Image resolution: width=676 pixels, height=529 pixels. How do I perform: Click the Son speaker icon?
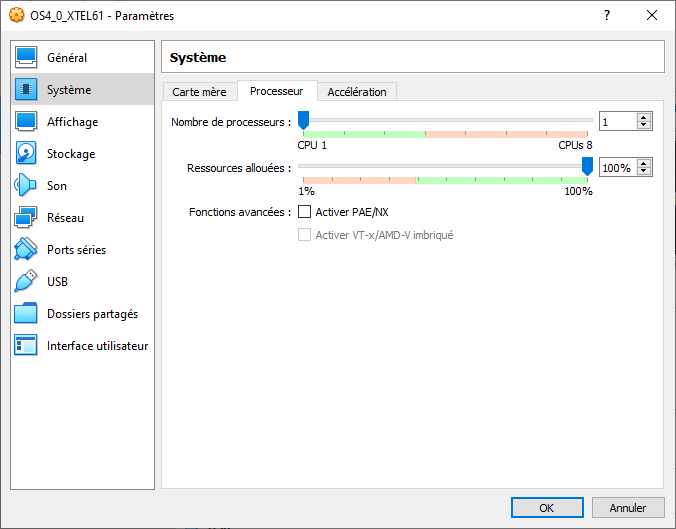tap(26, 186)
